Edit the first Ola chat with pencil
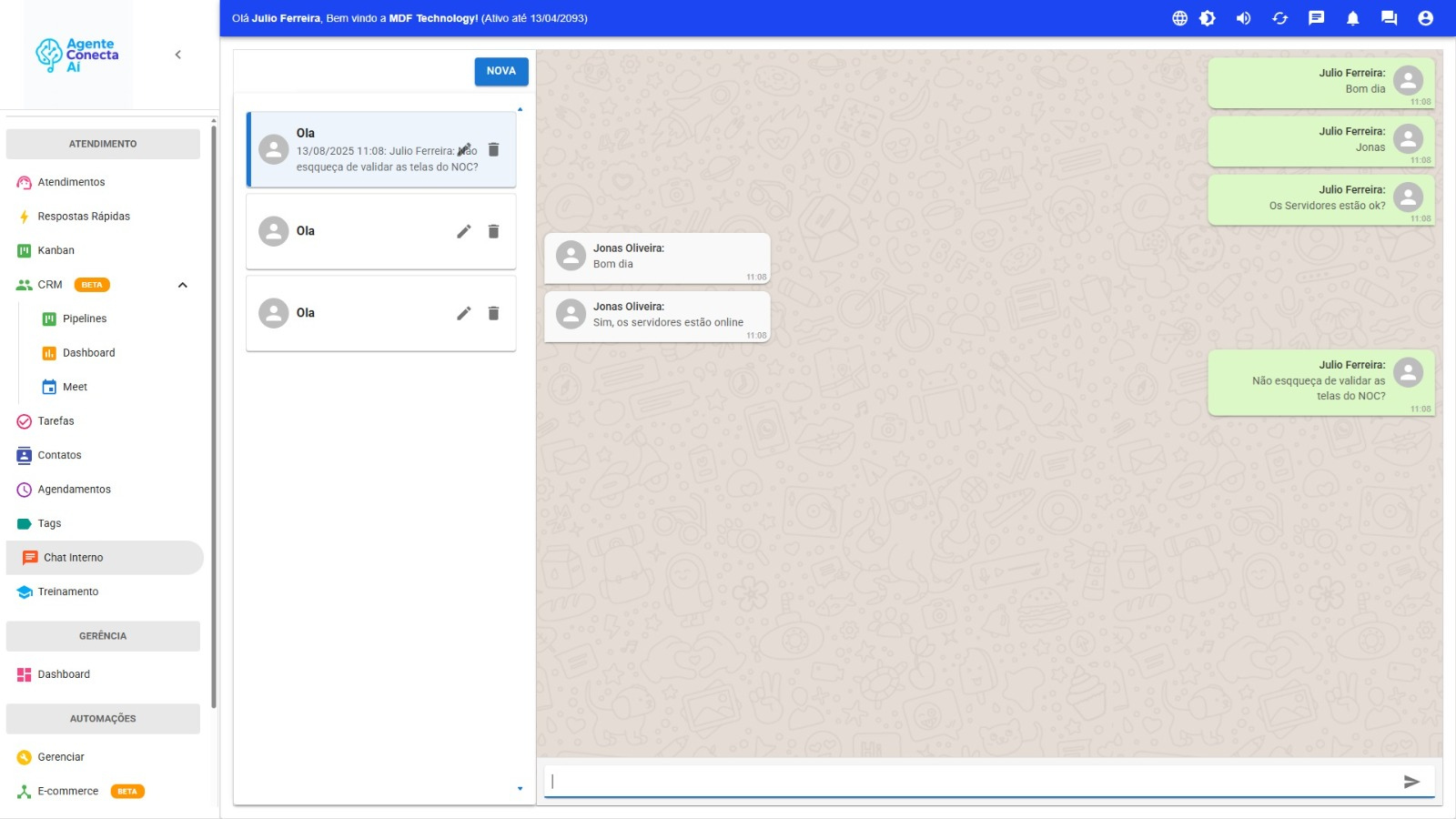The image size is (1456, 819). (x=464, y=149)
